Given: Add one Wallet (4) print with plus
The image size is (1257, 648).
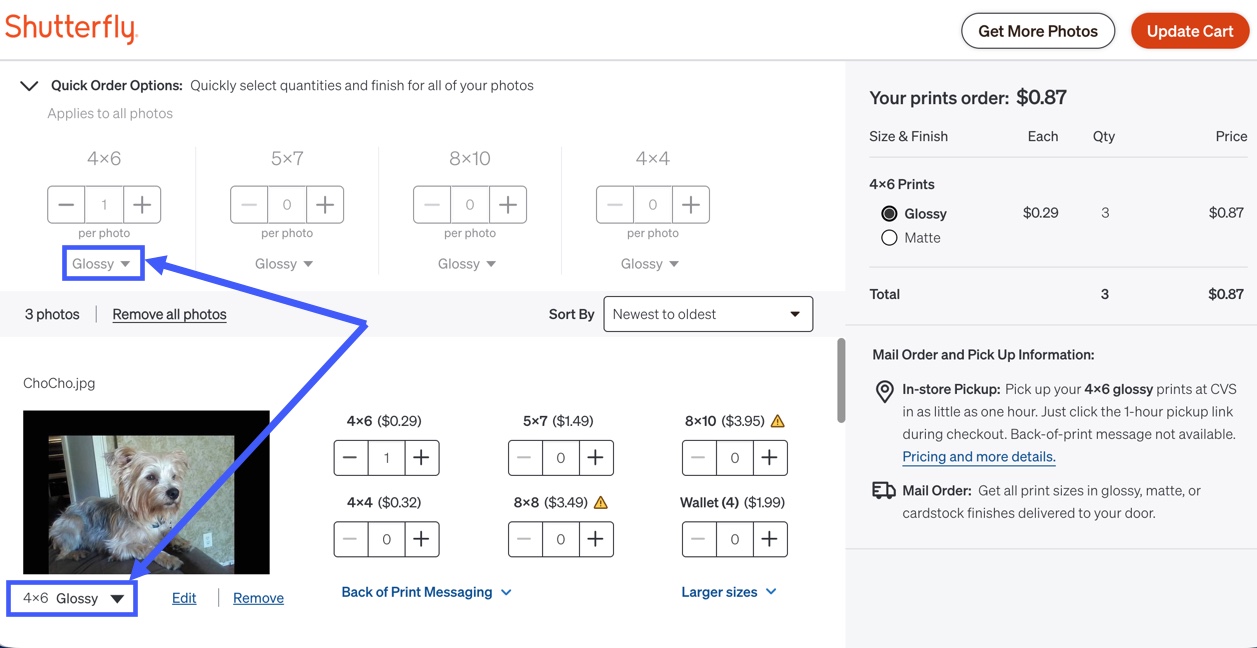Looking at the screenshot, I should click(769, 539).
